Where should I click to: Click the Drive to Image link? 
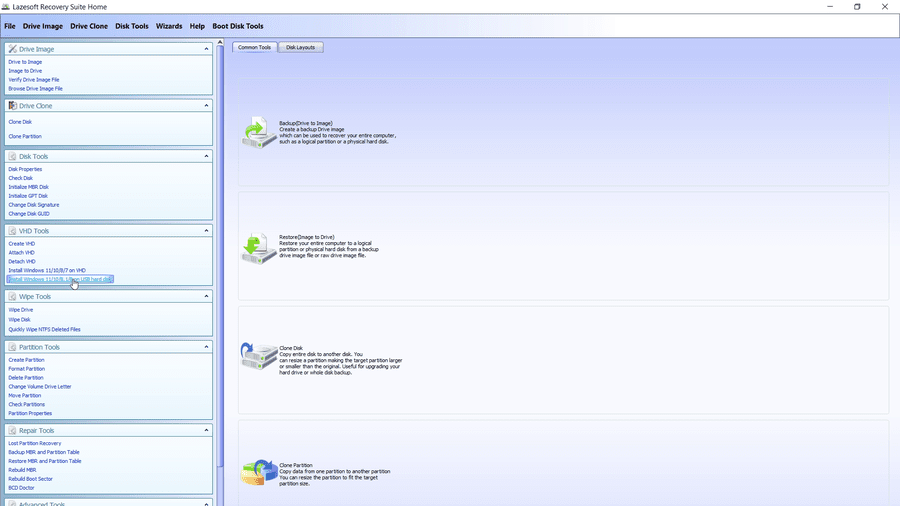pos(25,62)
